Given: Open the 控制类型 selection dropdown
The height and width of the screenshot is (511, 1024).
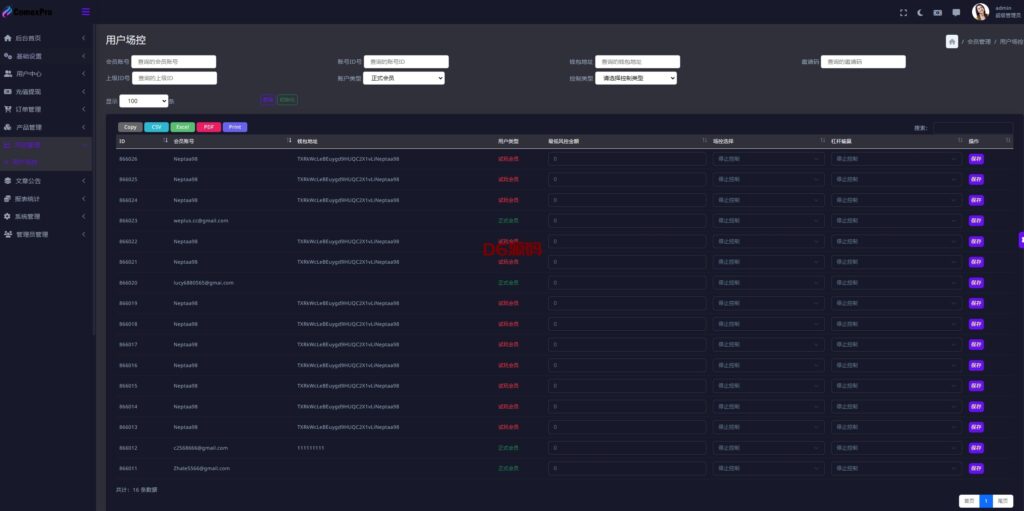Looking at the screenshot, I should click(x=636, y=78).
